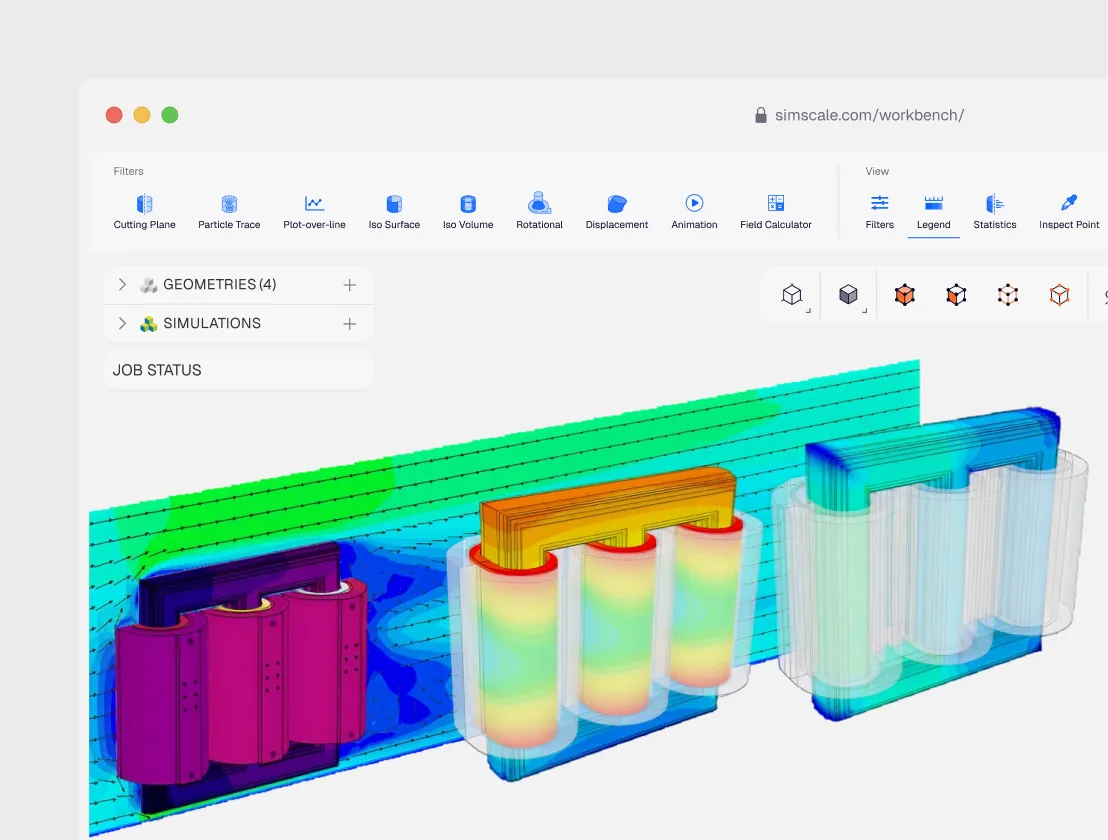The height and width of the screenshot is (840, 1108).
Task: Select the dotted node selection cube
Action: (x=1008, y=295)
